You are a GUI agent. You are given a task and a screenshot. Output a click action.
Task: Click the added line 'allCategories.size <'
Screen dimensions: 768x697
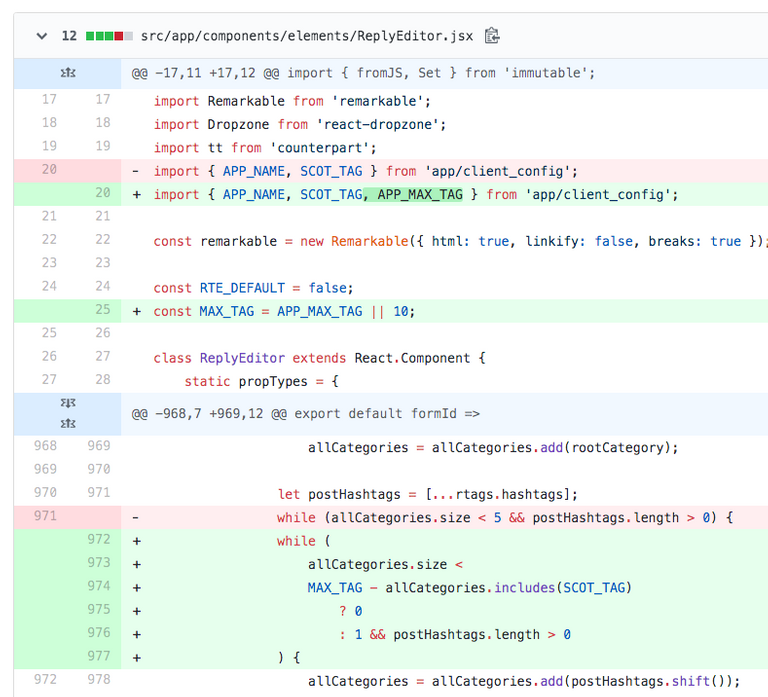tap(385, 565)
